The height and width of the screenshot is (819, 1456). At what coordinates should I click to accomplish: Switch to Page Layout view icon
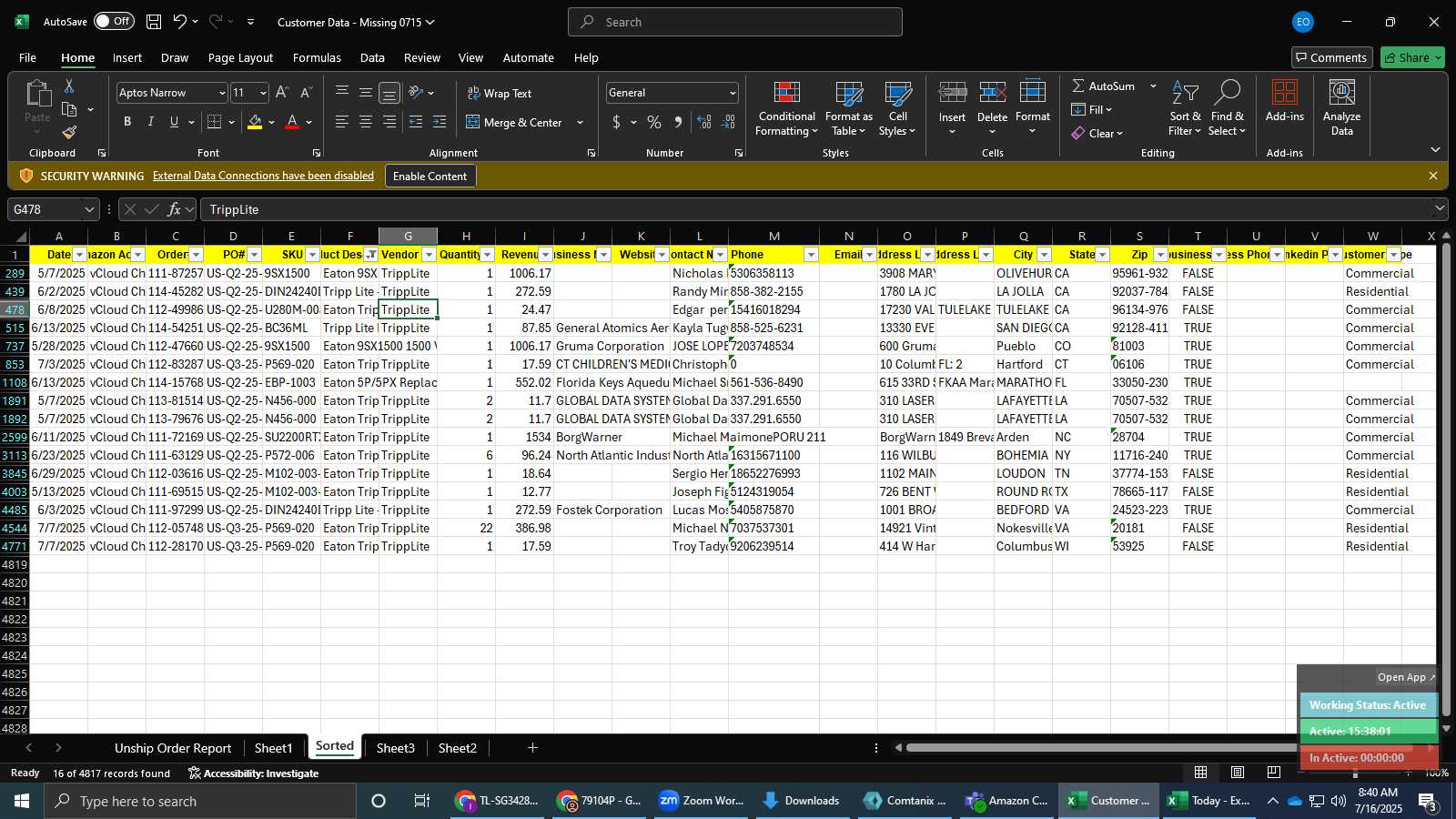click(1238, 773)
